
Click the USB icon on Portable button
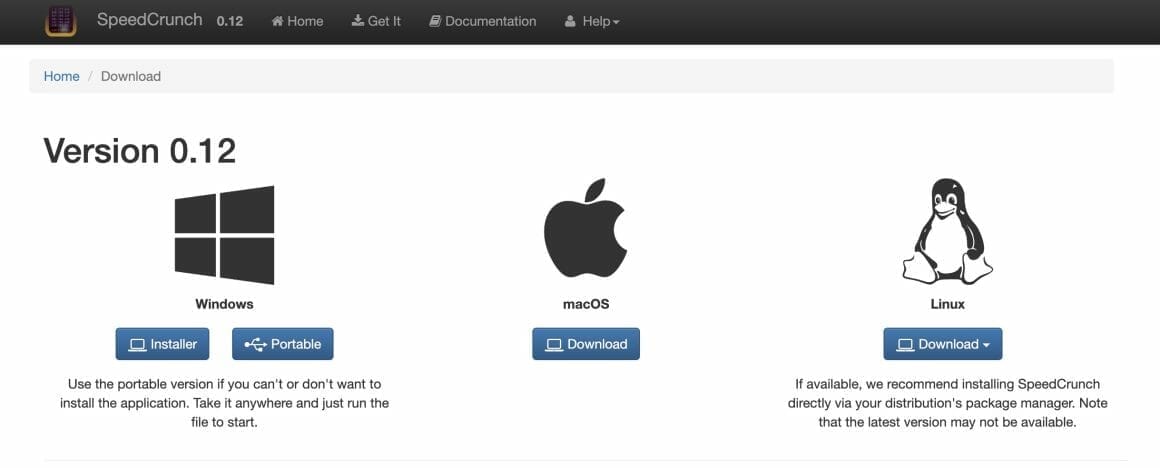tap(255, 344)
